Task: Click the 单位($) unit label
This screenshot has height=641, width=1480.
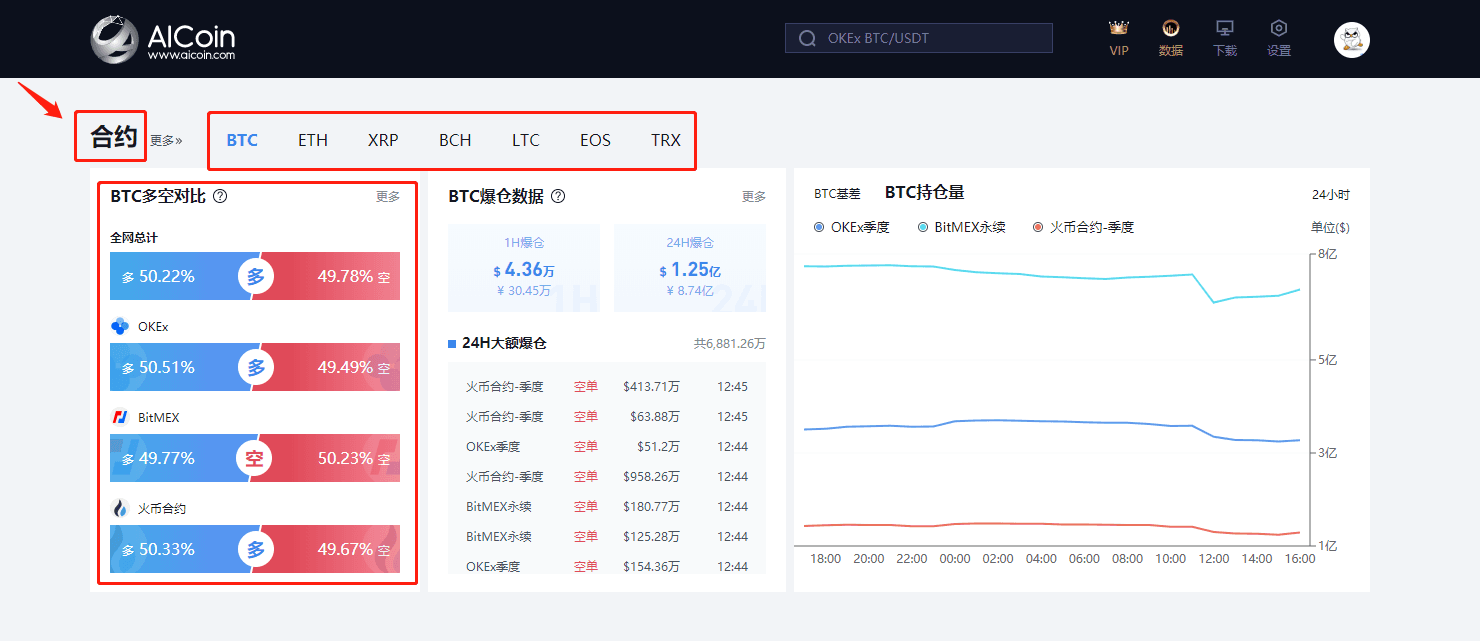Action: point(1330,227)
